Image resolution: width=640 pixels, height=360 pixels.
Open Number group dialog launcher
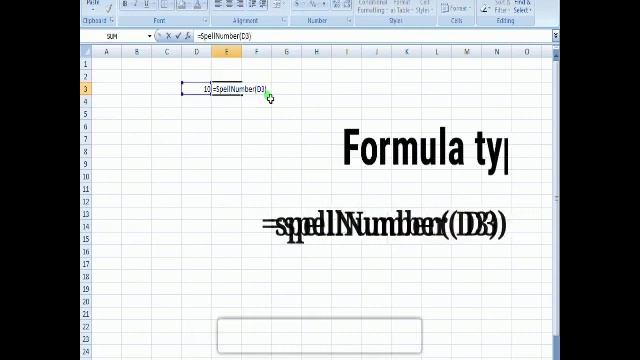point(349,20)
